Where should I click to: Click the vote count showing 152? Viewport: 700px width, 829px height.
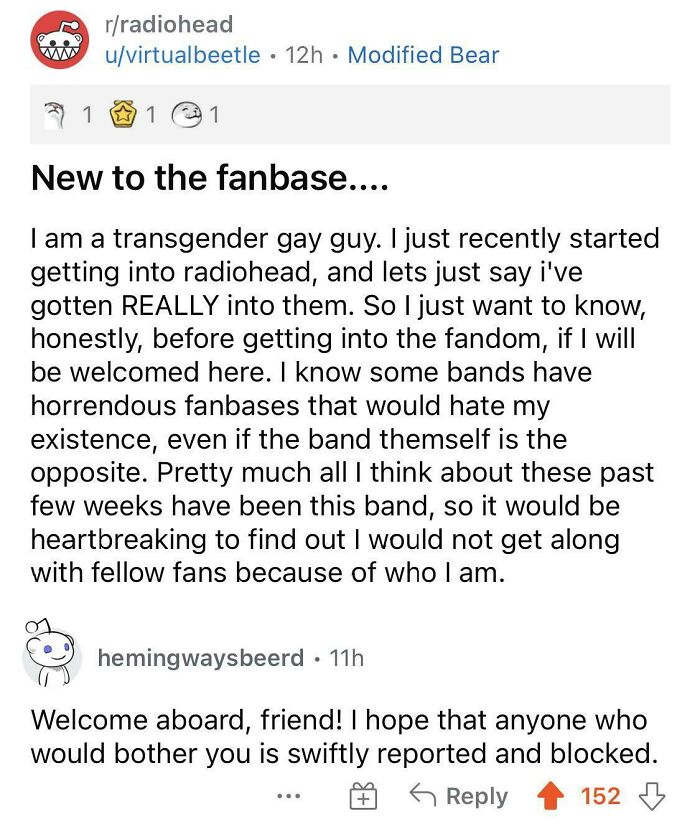point(600,795)
